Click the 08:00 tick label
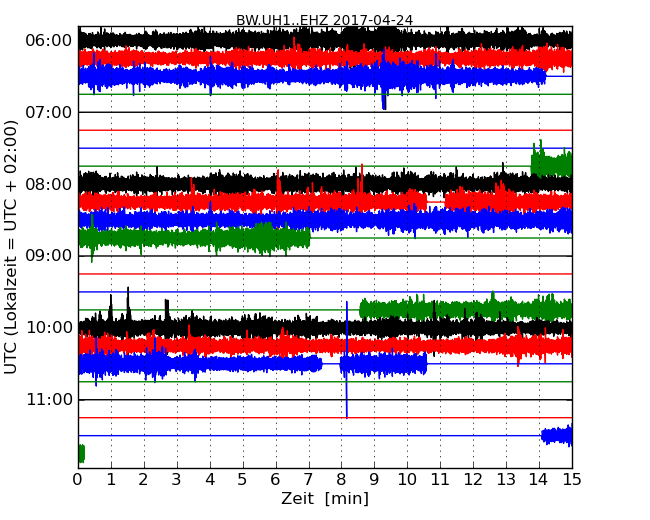Viewport: 650px width, 520px height. (48, 184)
